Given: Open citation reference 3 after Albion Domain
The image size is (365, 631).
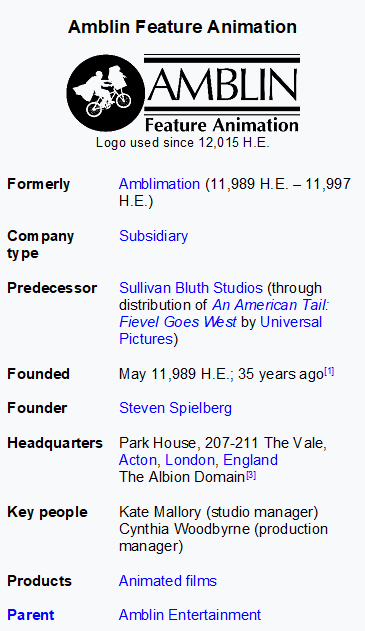Looking at the screenshot, I should pyautogui.click(x=251, y=475).
